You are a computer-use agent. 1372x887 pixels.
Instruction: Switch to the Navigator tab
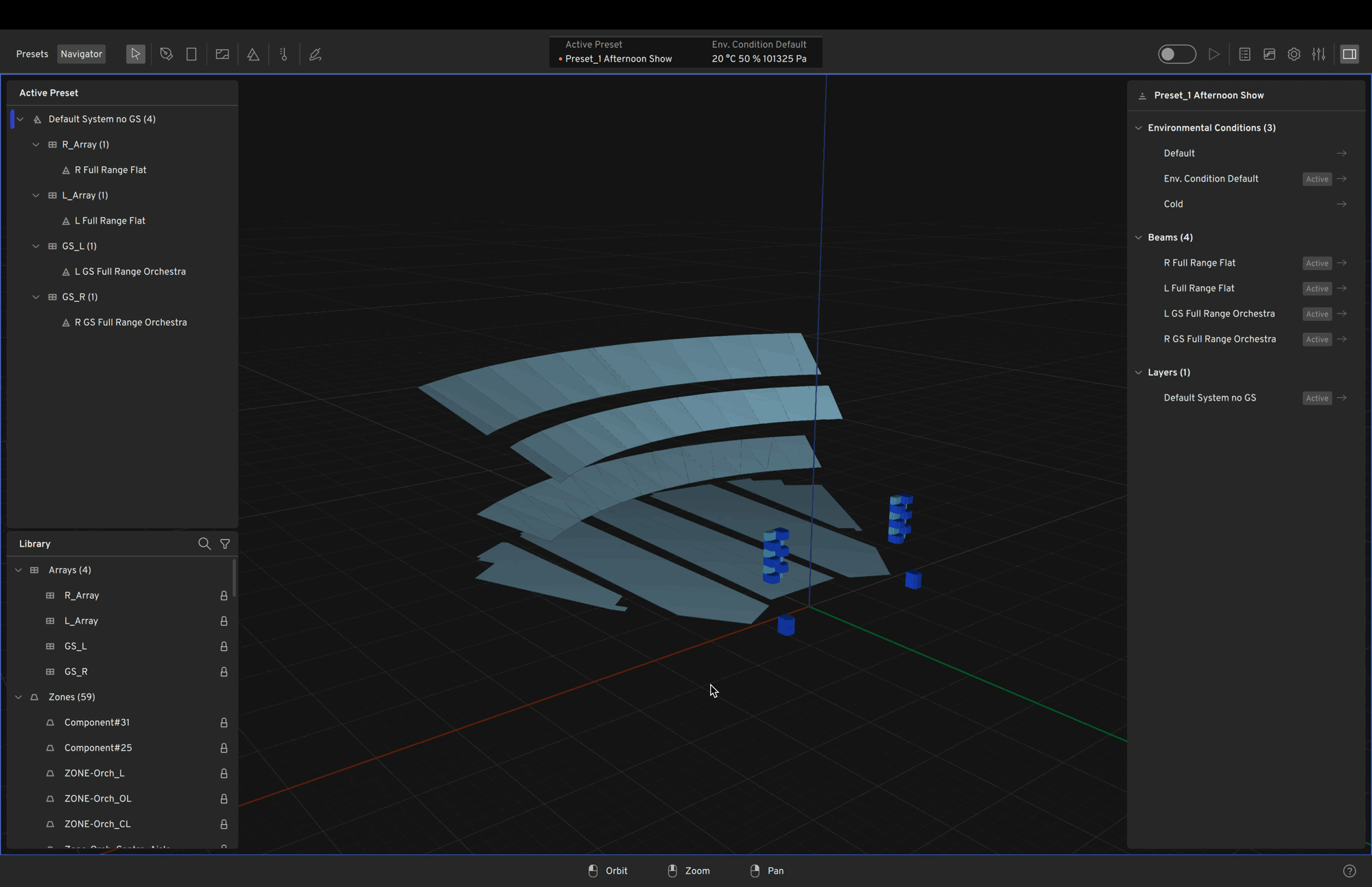point(81,54)
